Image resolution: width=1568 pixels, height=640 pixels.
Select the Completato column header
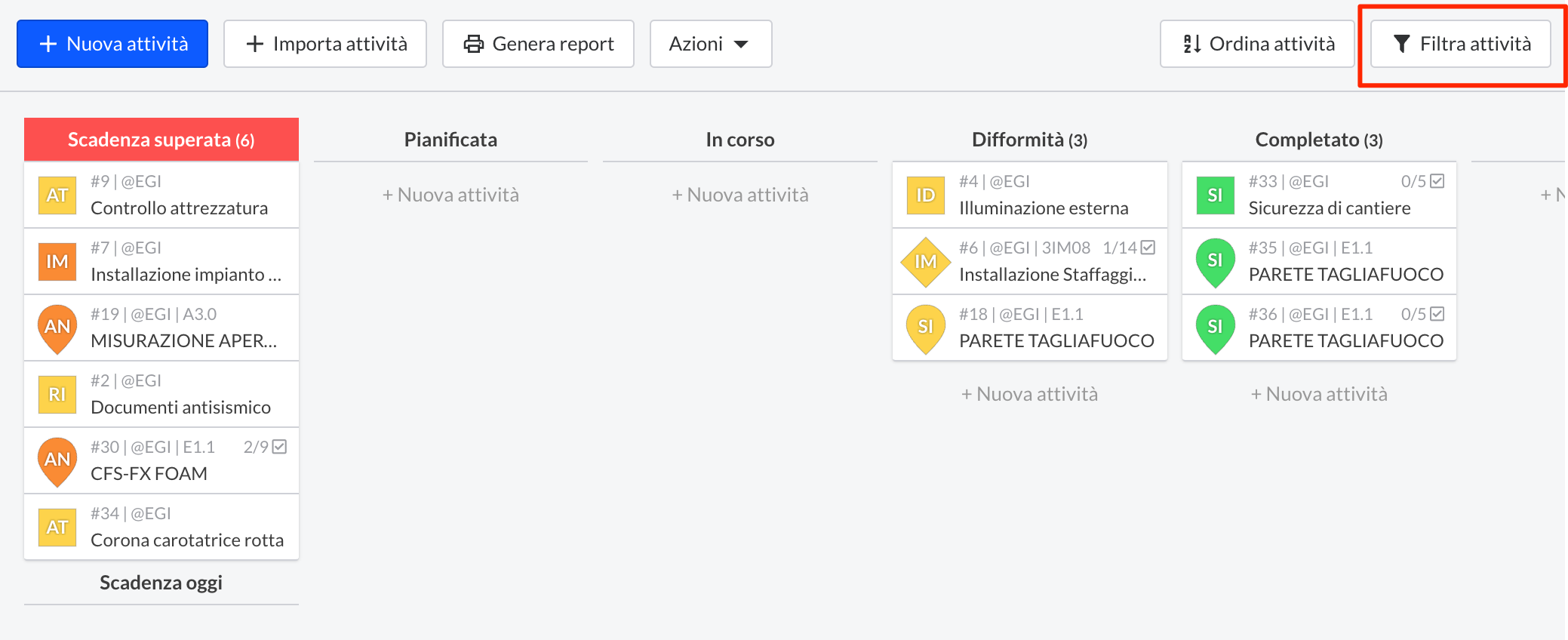click(x=1318, y=140)
